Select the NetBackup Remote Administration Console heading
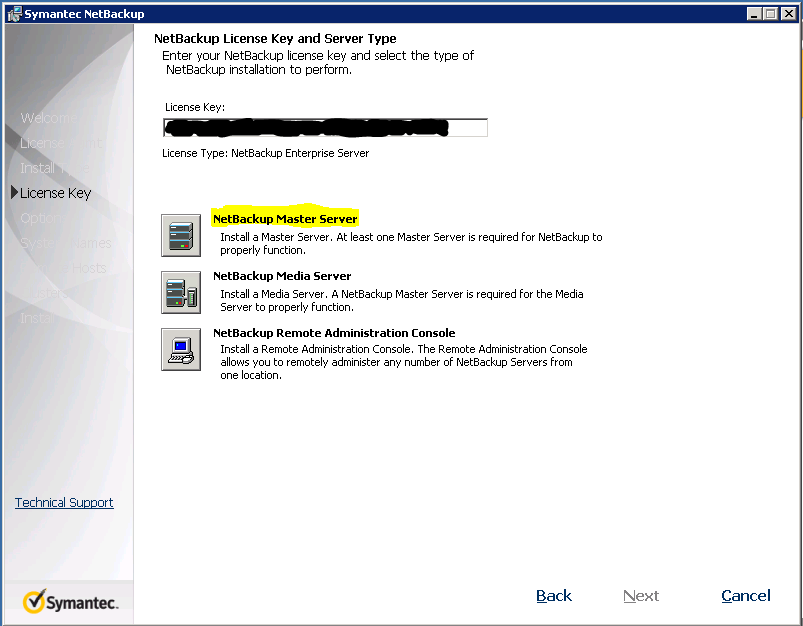The width and height of the screenshot is (803, 626). coord(334,333)
